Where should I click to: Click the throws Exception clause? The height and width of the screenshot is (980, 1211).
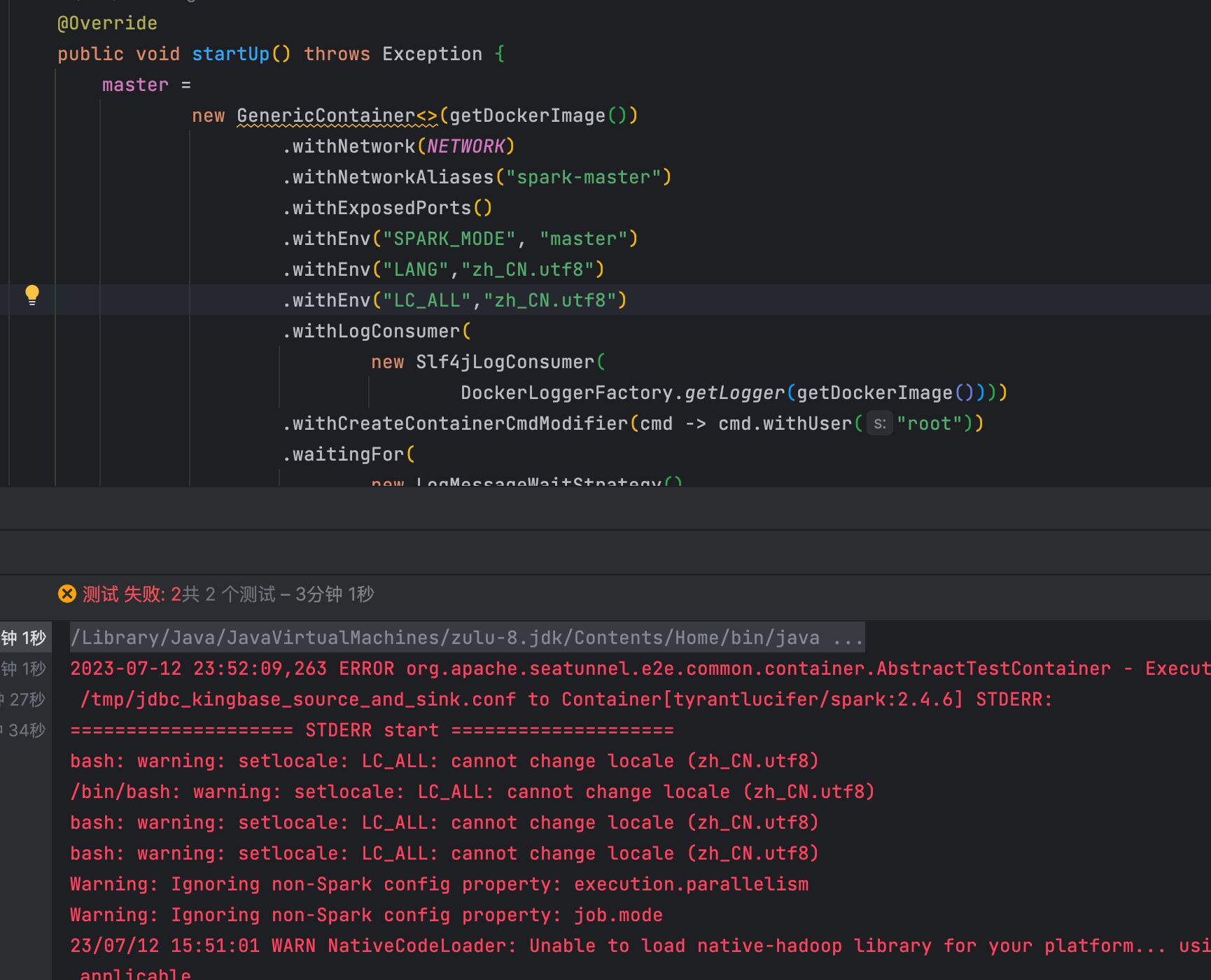pyautogui.click(x=393, y=54)
